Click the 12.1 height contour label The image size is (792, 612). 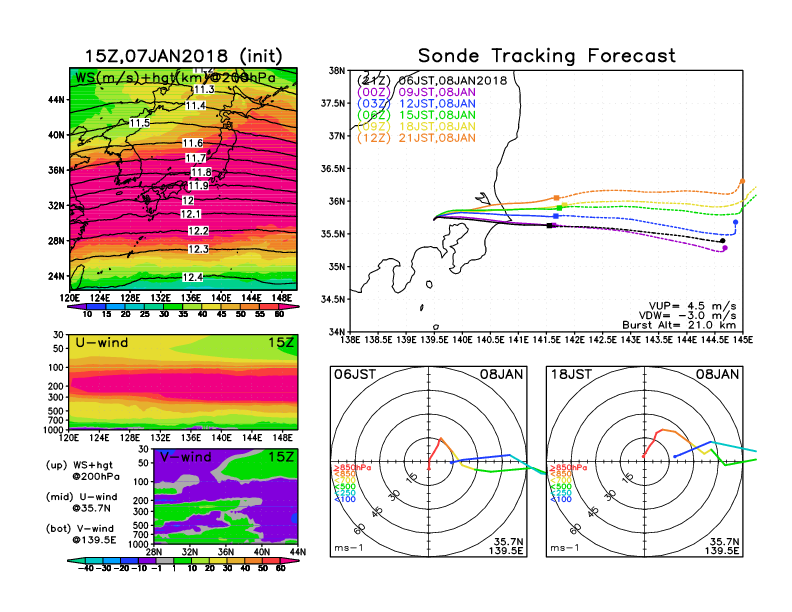pos(190,214)
